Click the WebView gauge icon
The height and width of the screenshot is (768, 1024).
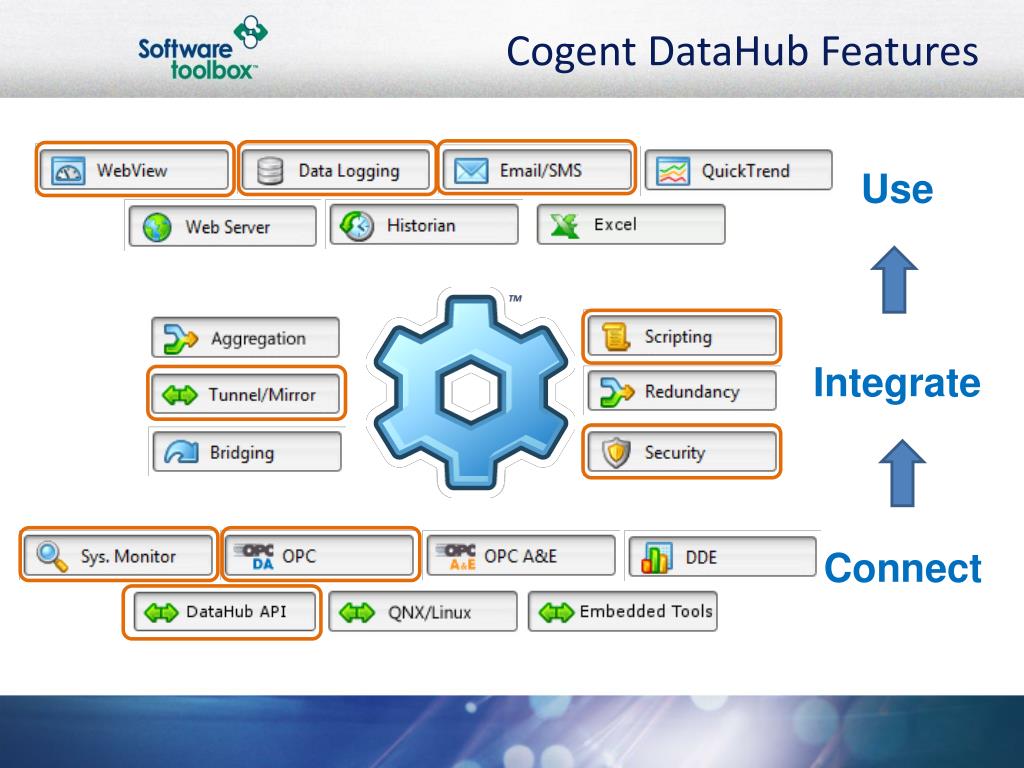(68, 171)
